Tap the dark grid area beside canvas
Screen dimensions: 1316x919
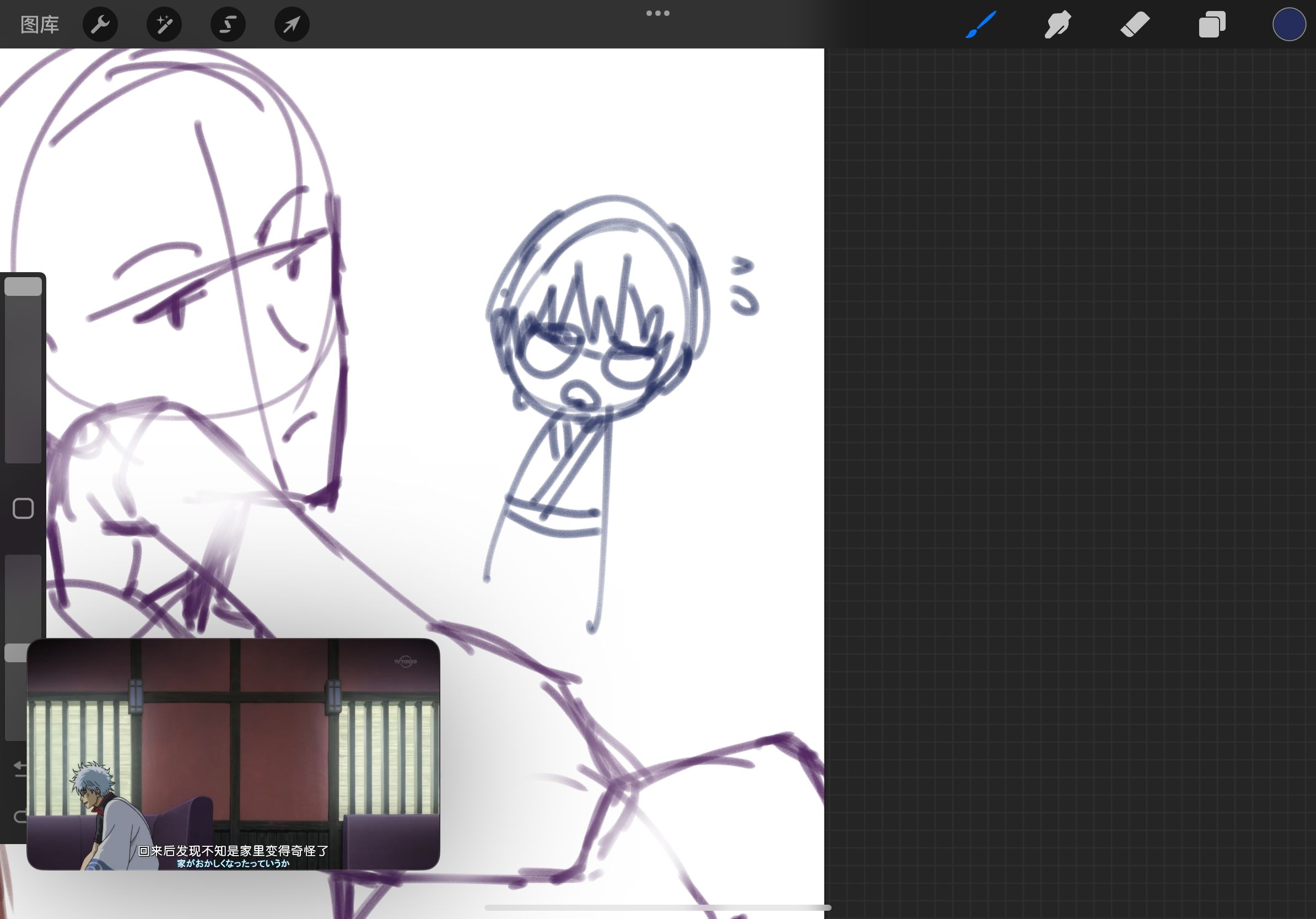click(1066, 458)
